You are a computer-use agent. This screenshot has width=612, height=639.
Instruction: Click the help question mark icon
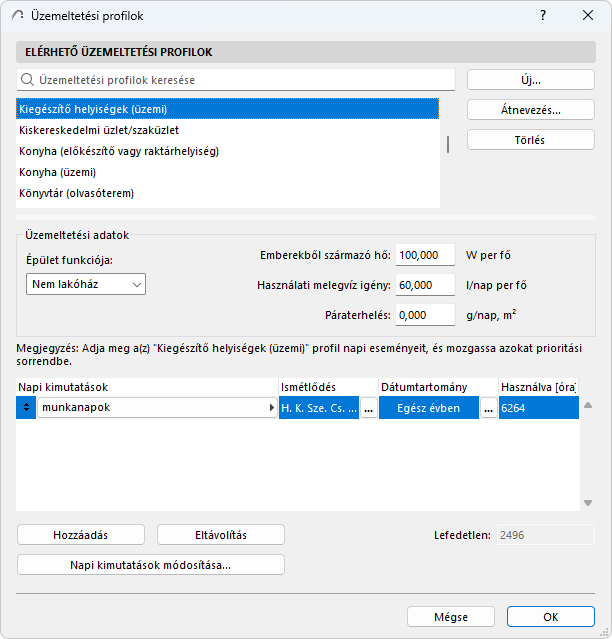(543, 15)
